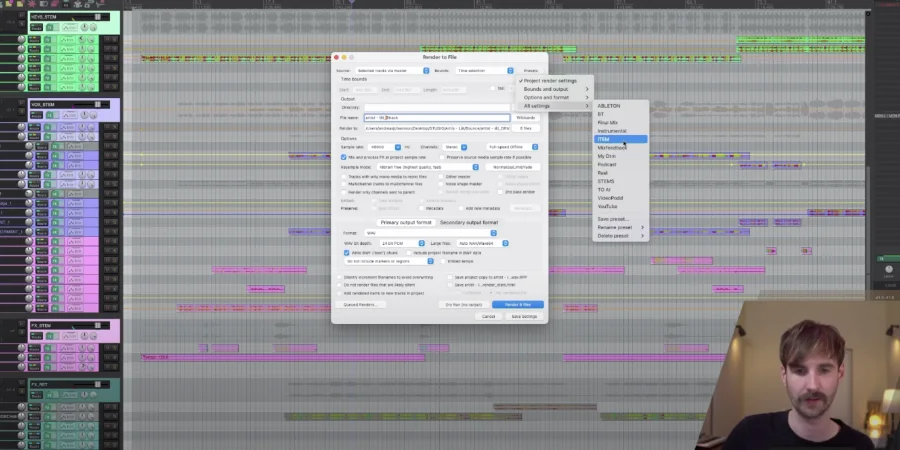The image size is (900, 450).
Task: Select the KEYS_STEM track name
Action: pyautogui.click(x=44, y=17)
